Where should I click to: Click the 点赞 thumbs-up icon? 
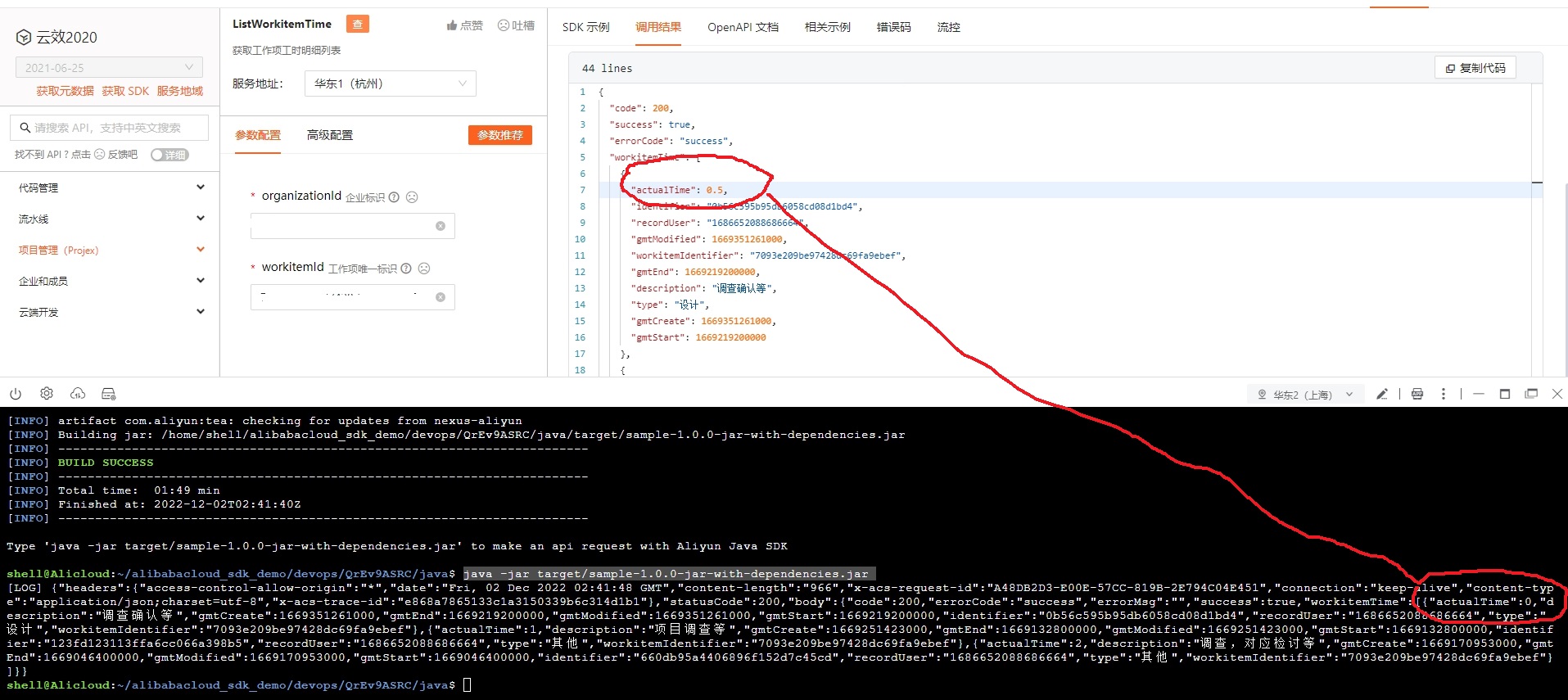pyautogui.click(x=452, y=25)
